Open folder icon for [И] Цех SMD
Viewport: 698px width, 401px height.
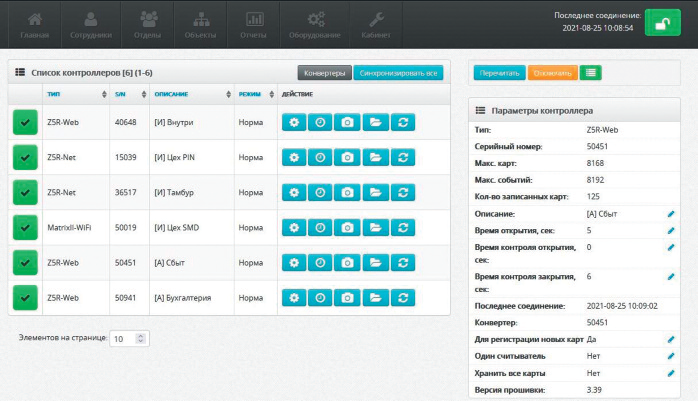coord(376,227)
